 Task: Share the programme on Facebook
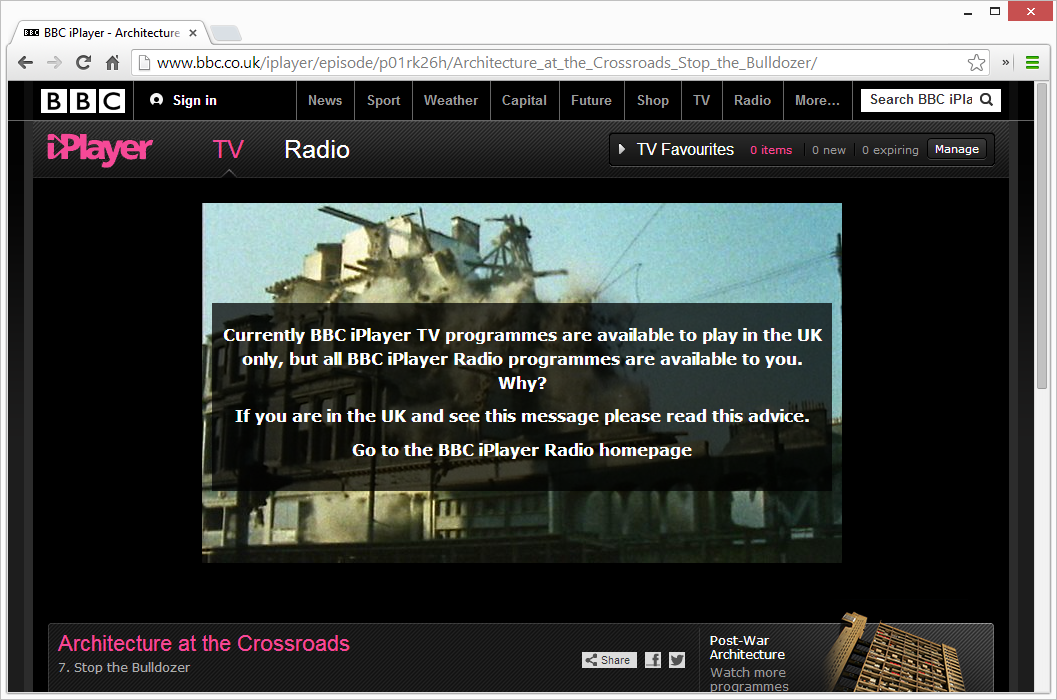(653, 660)
